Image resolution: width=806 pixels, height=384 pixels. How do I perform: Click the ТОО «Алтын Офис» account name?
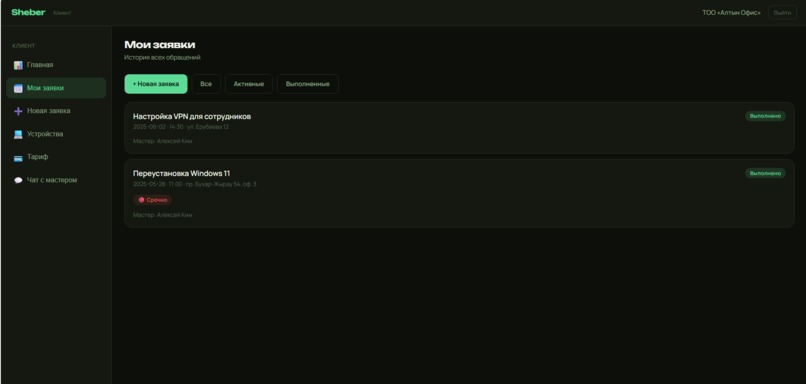coord(731,13)
